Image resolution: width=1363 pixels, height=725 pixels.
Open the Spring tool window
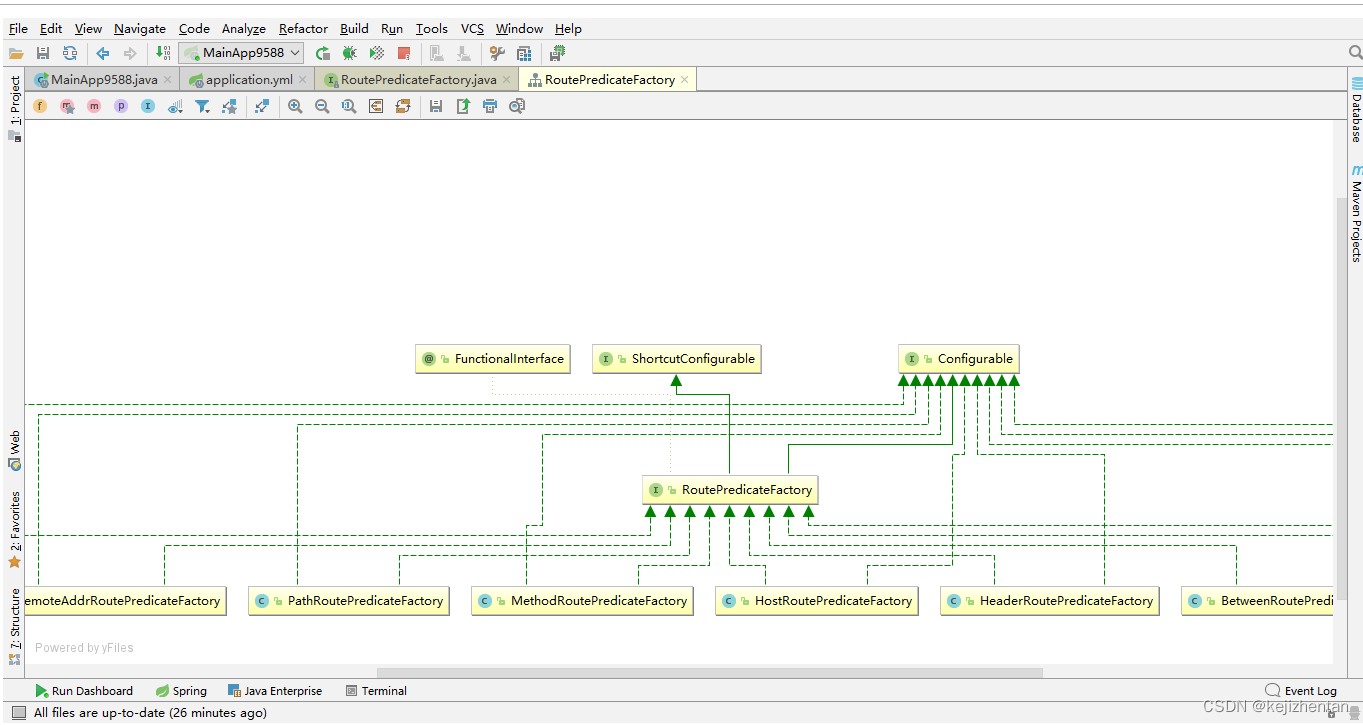pyautogui.click(x=181, y=691)
